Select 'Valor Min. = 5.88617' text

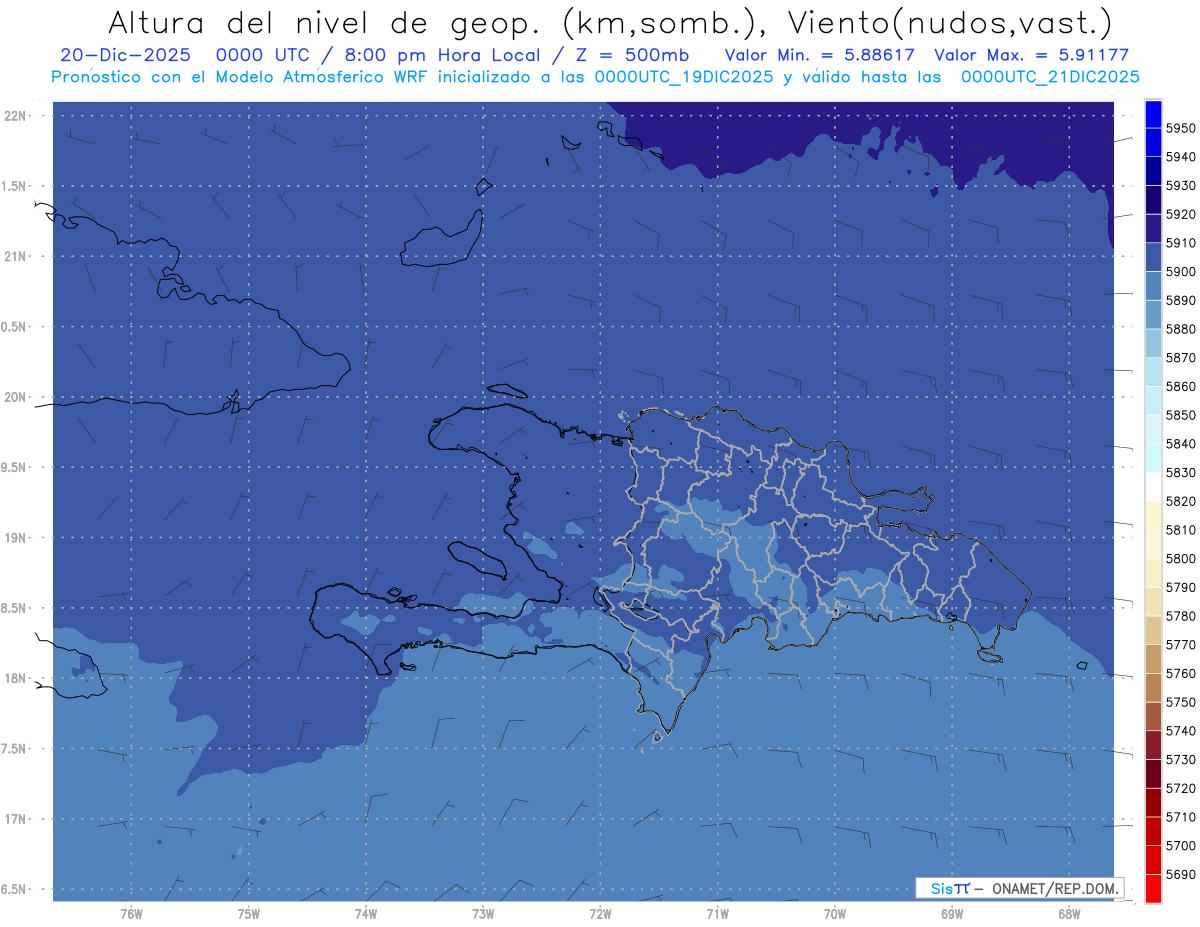(x=819, y=55)
